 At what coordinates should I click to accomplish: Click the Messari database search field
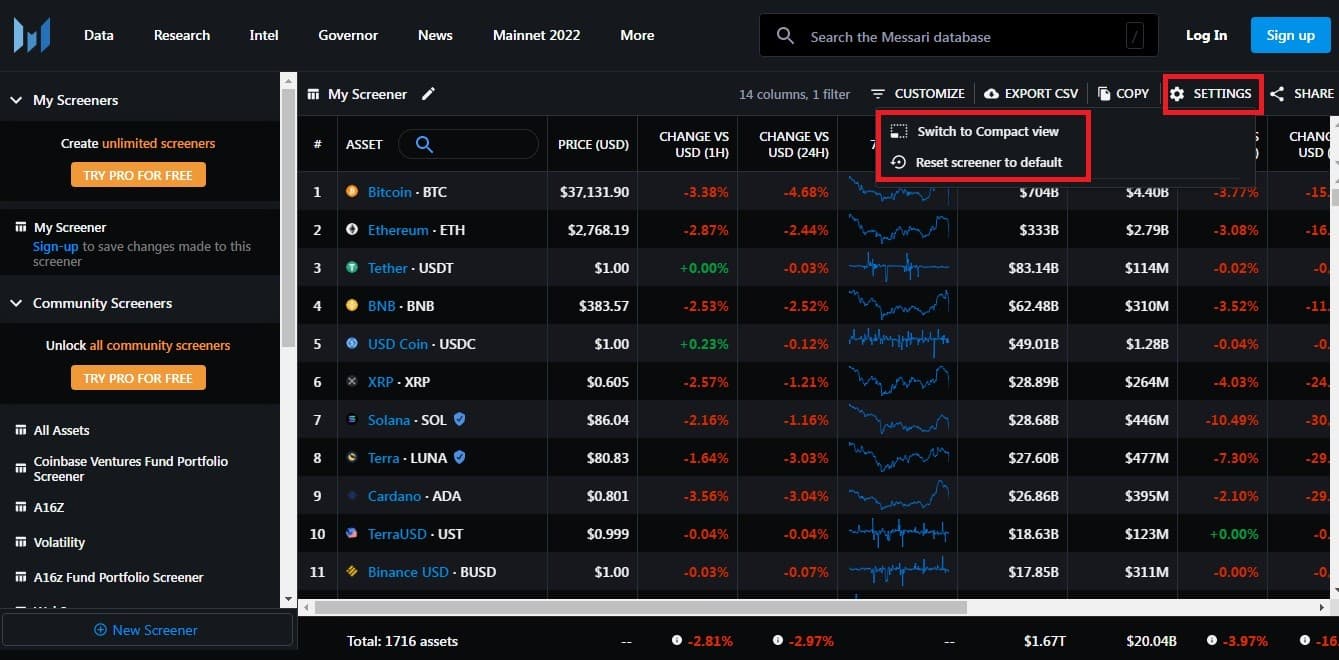pos(959,36)
